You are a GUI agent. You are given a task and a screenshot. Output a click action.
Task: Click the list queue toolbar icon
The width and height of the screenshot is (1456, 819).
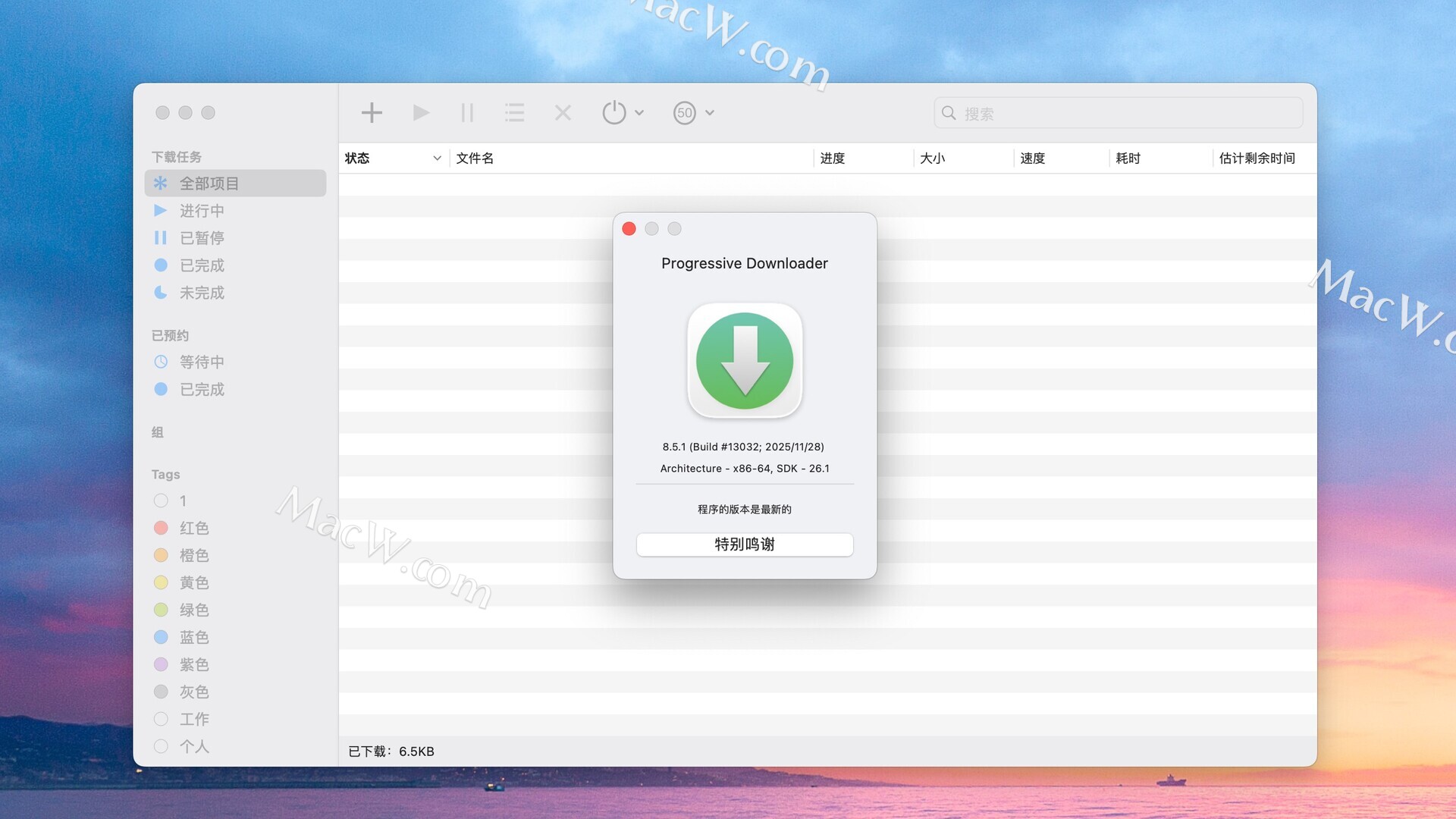515,113
